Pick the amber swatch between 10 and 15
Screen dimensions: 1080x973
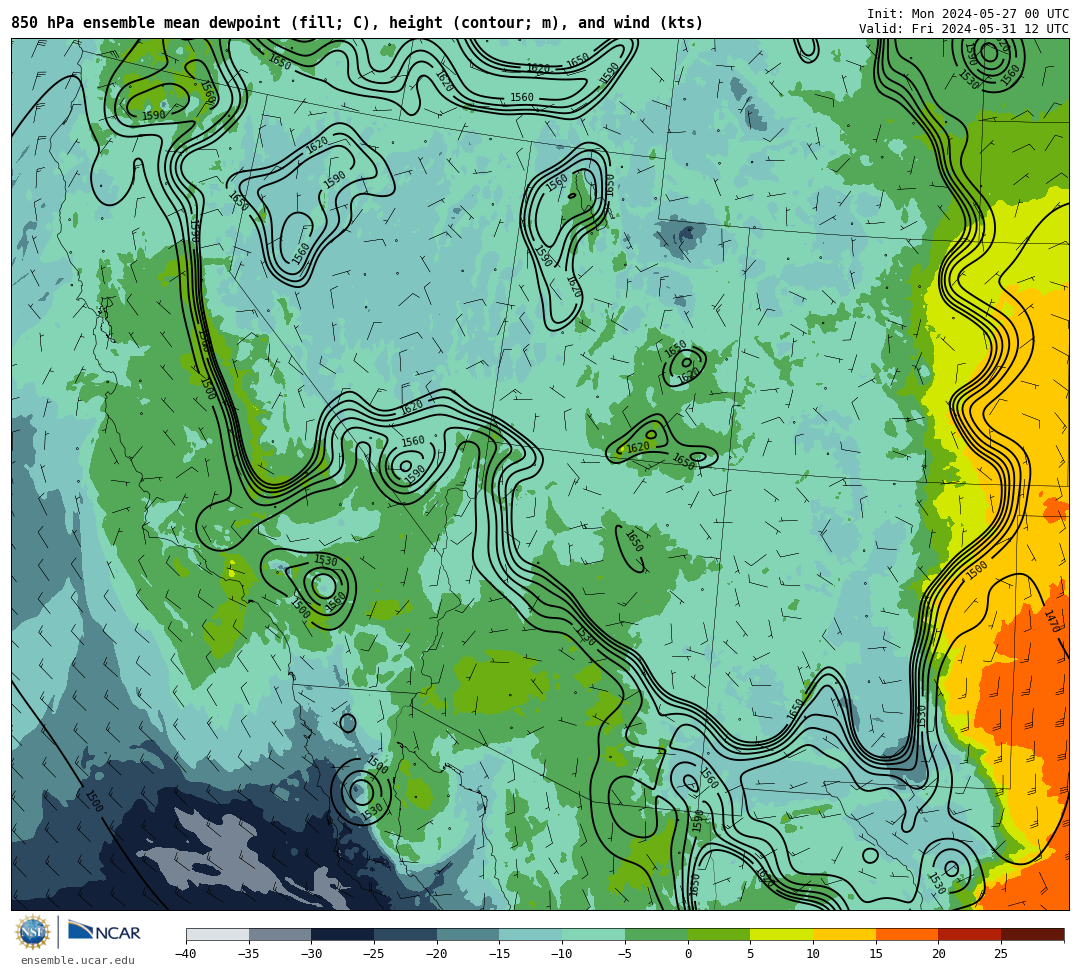844,934
